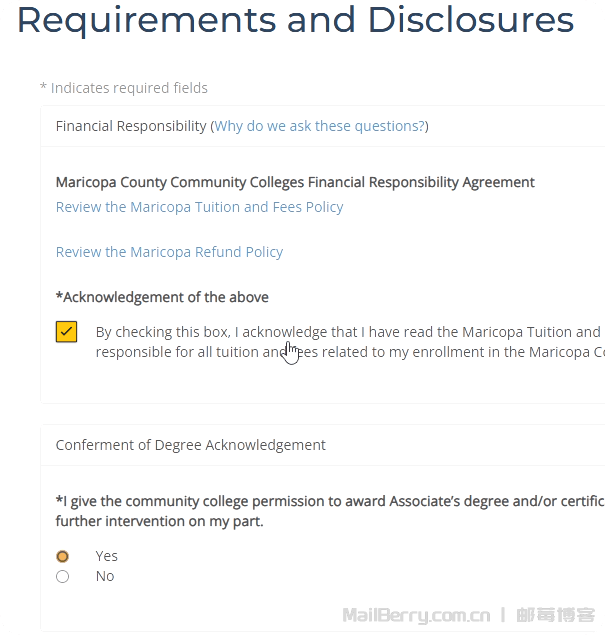605x635 pixels.
Task: Click the Conferment of Degree Acknowledgement header
Action: (190, 445)
